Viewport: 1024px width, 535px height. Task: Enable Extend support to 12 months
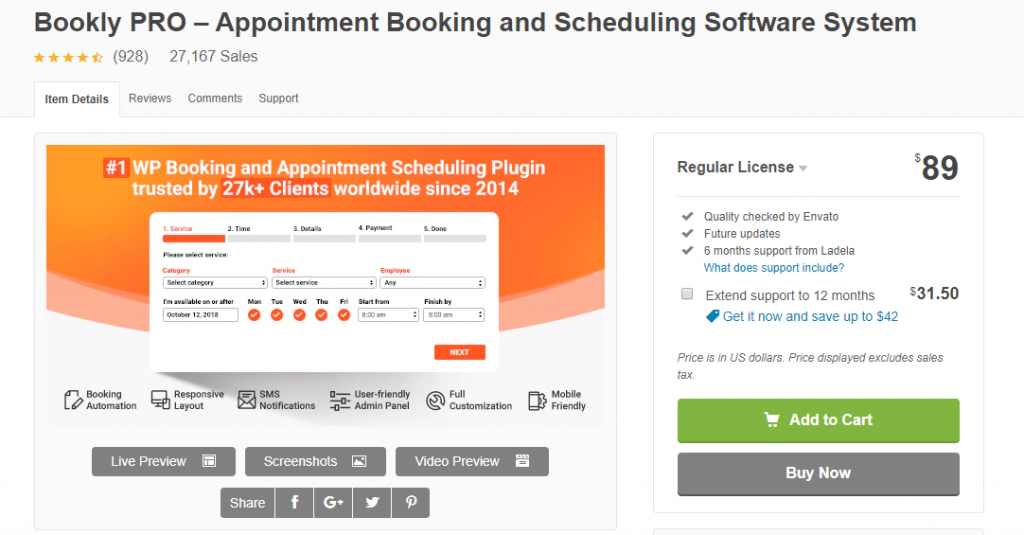point(687,294)
